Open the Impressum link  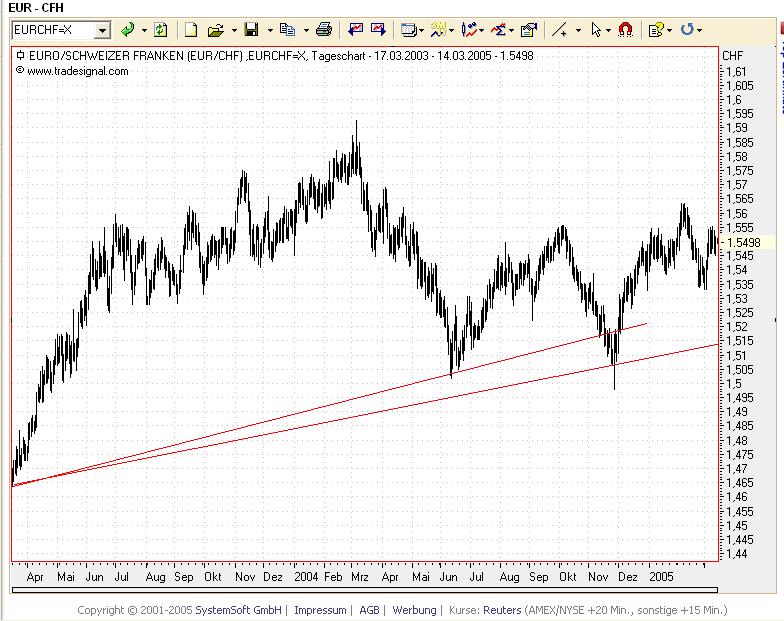(320, 610)
